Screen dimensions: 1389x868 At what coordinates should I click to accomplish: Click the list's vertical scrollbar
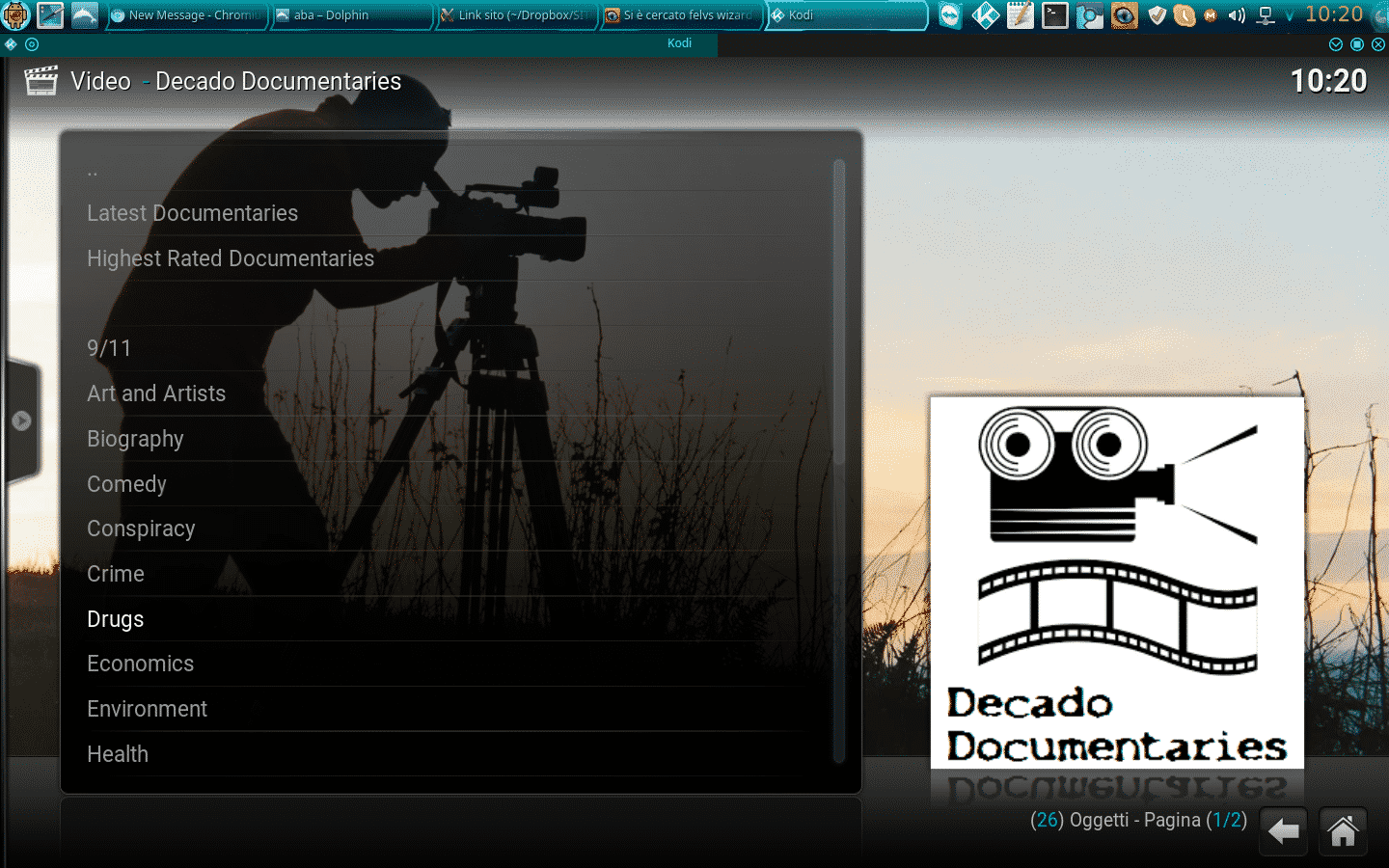tap(839, 461)
